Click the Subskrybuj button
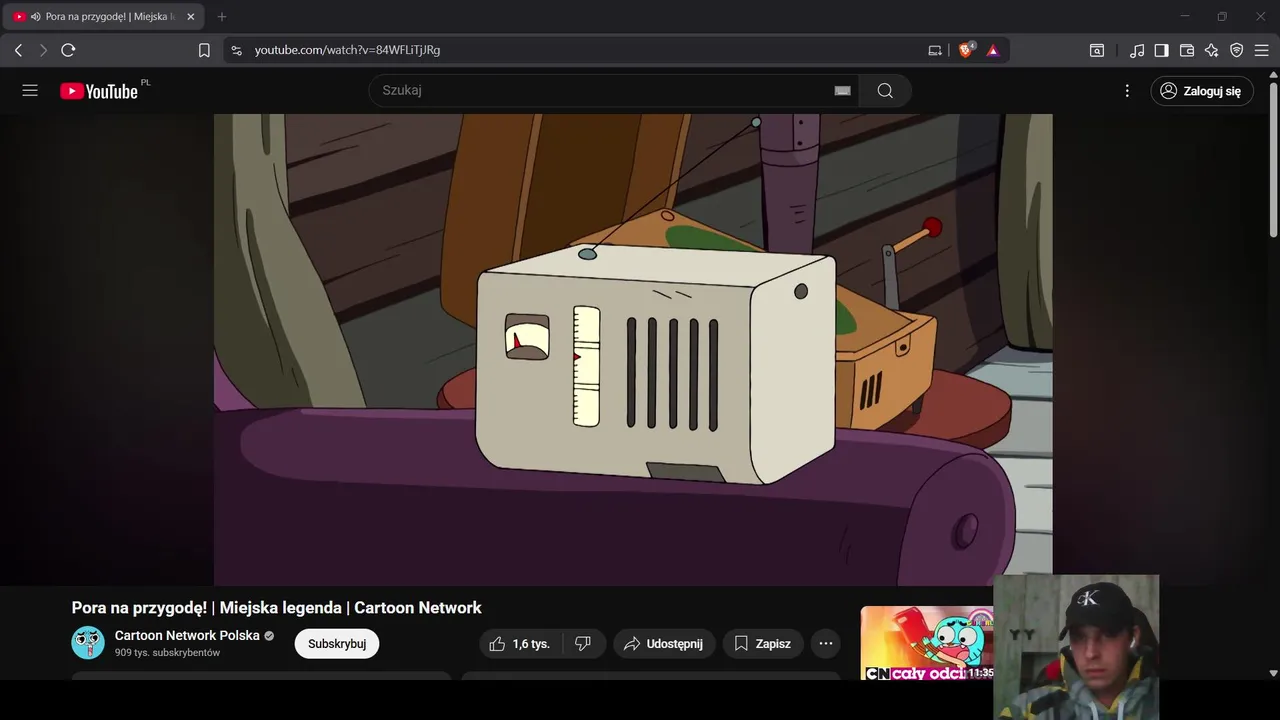The width and height of the screenshot is (1280, 720). [x=337, y=643]
